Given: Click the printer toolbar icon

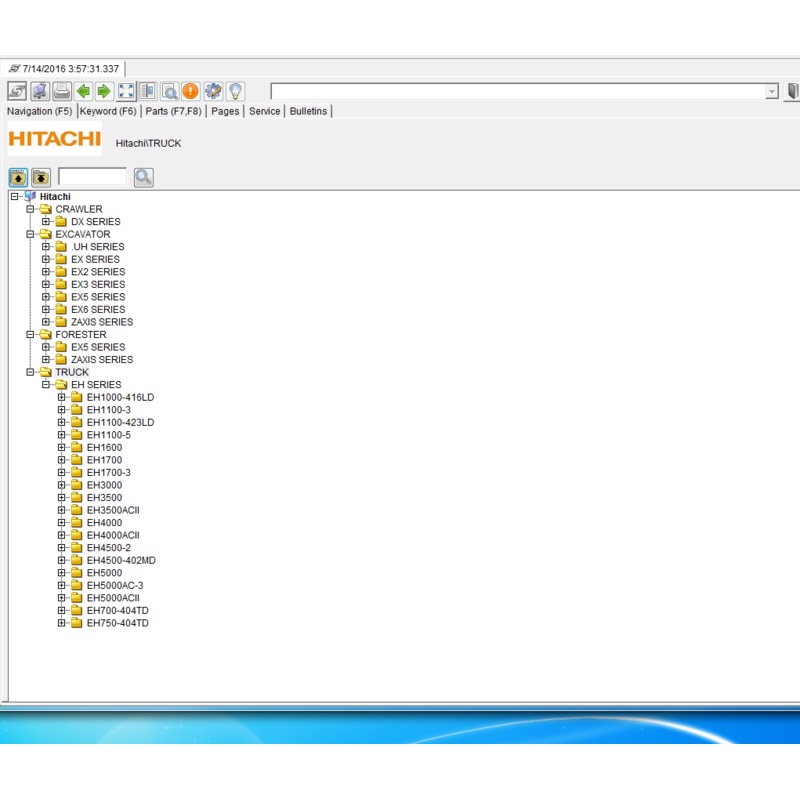Looking at the screenshot, I should tap(62, 91).
